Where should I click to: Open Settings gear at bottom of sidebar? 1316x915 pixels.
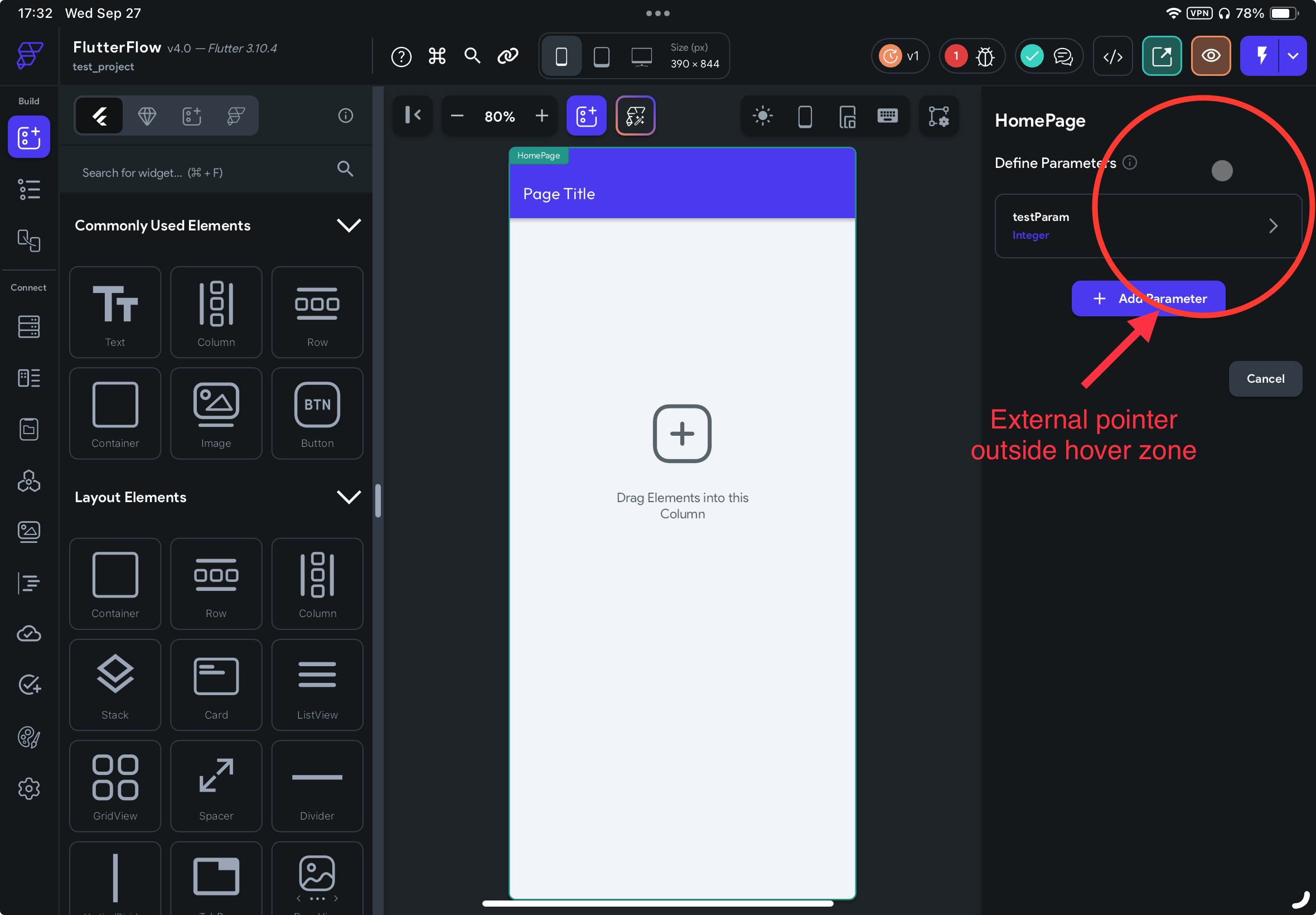click(28, 788)
